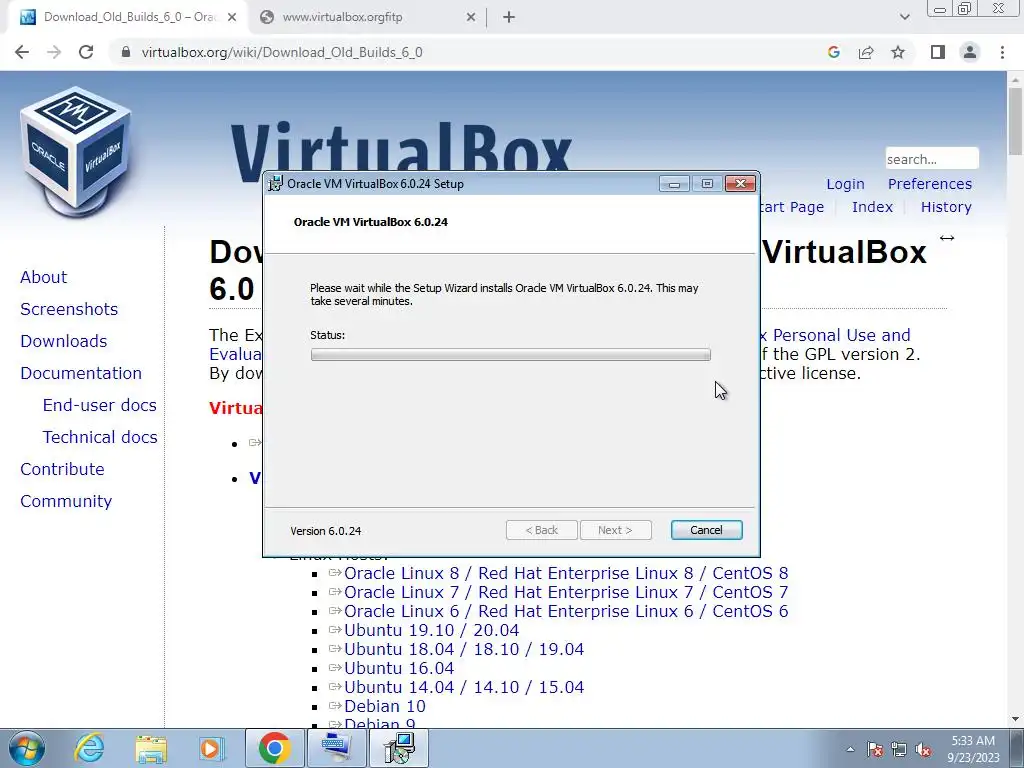Click the VirtualBox cube logo
Viewport: 1024px width, 768px height.
point(75,152)
